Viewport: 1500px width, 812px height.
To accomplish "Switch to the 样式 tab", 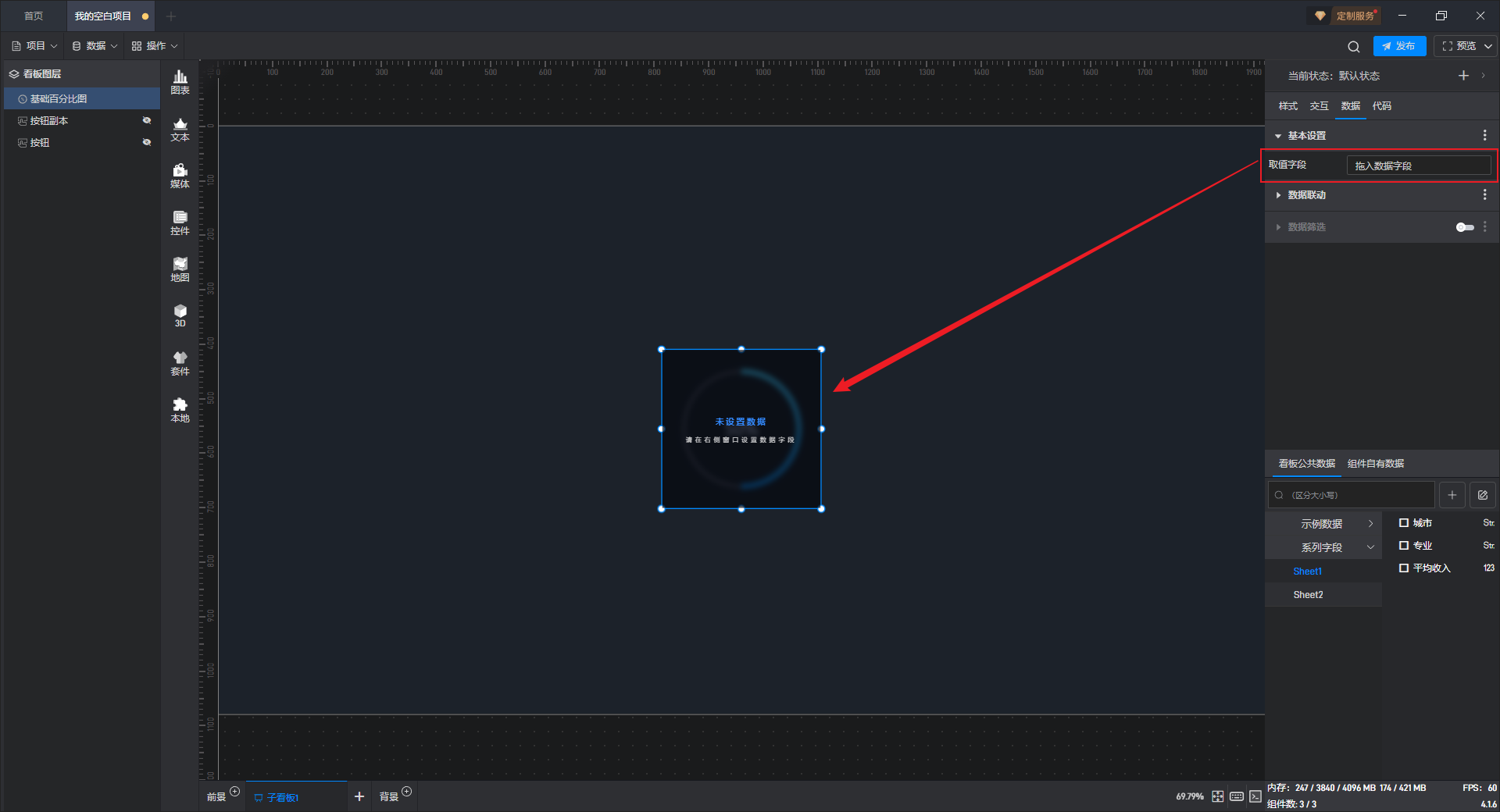I will 1287,106.
